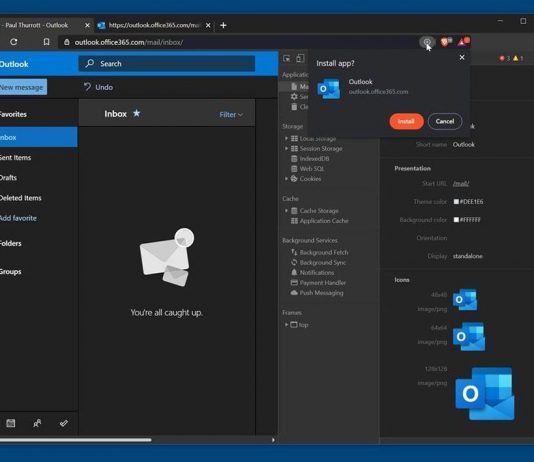Toggle the Inbox favorite star

click(137, 113)
